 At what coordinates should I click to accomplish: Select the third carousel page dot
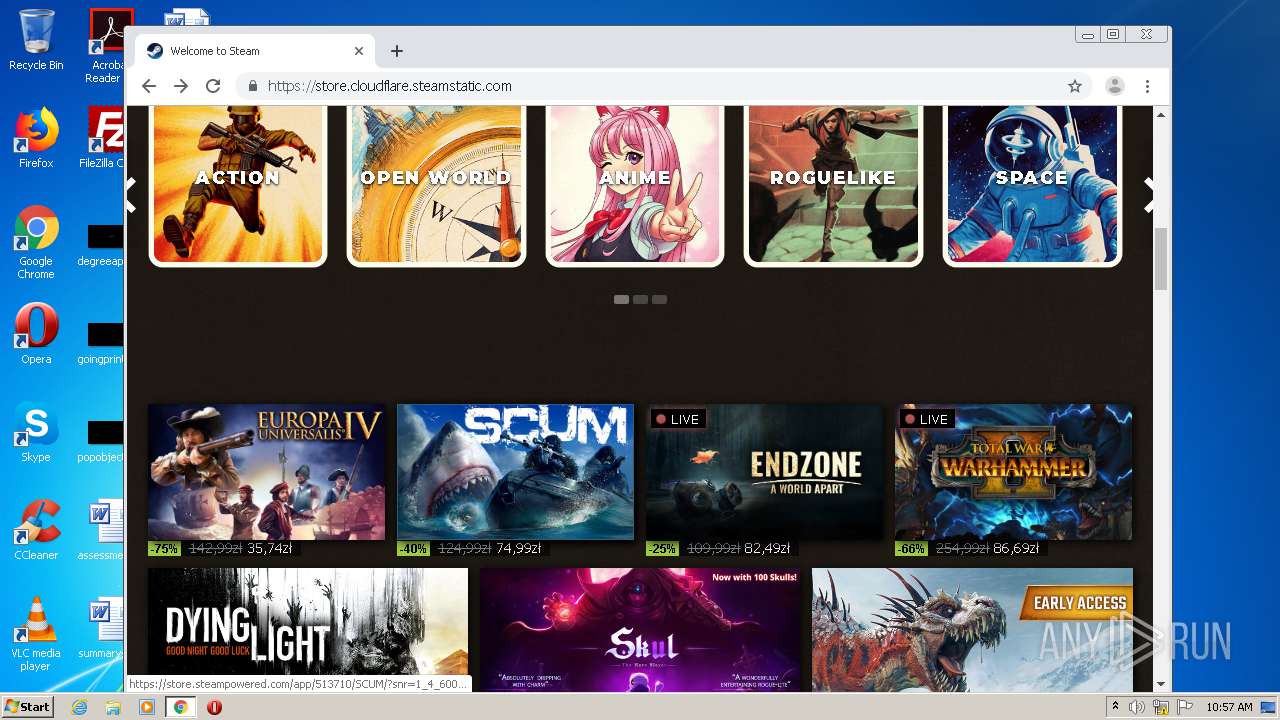click(659, 299)
